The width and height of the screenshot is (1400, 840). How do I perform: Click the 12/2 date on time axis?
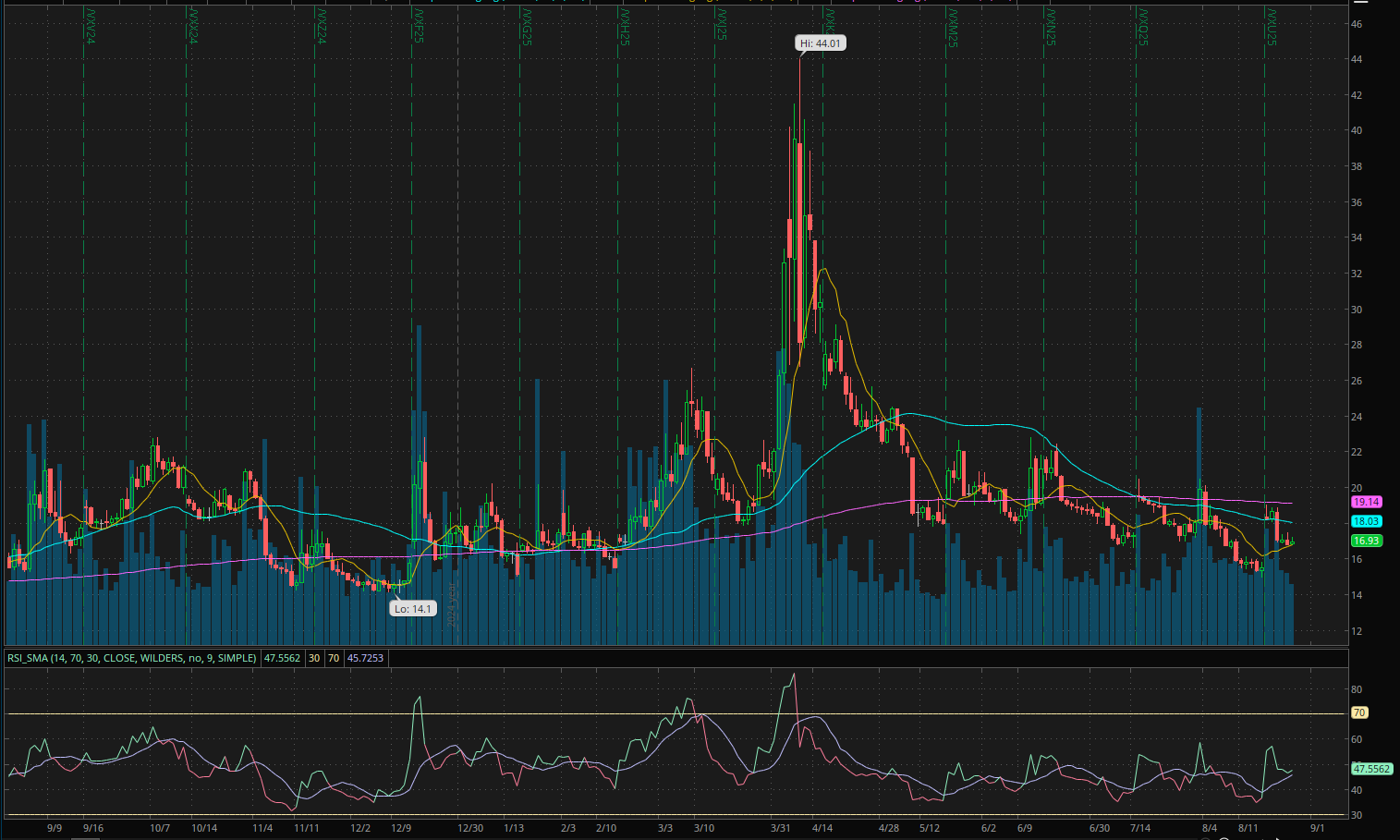coord(360,828)
